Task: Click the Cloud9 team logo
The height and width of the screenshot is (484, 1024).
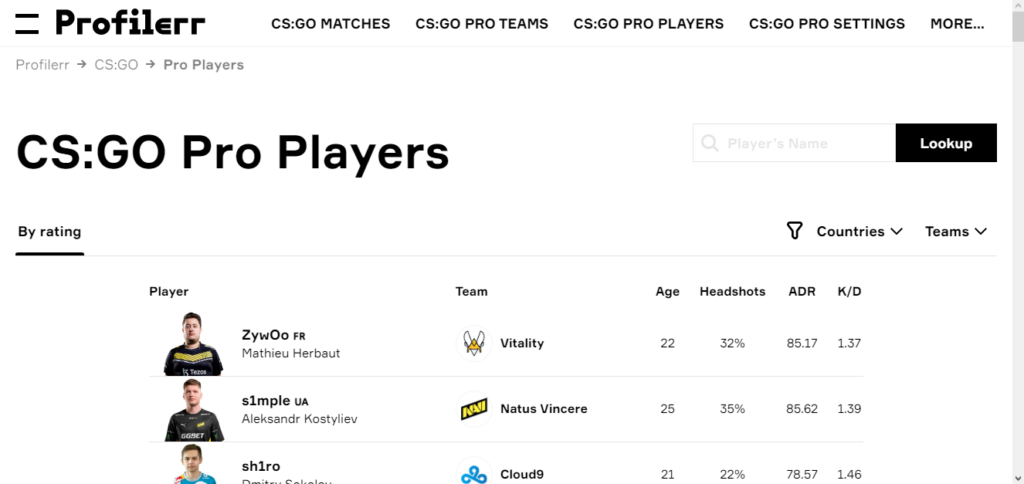Action: [473, 473]
